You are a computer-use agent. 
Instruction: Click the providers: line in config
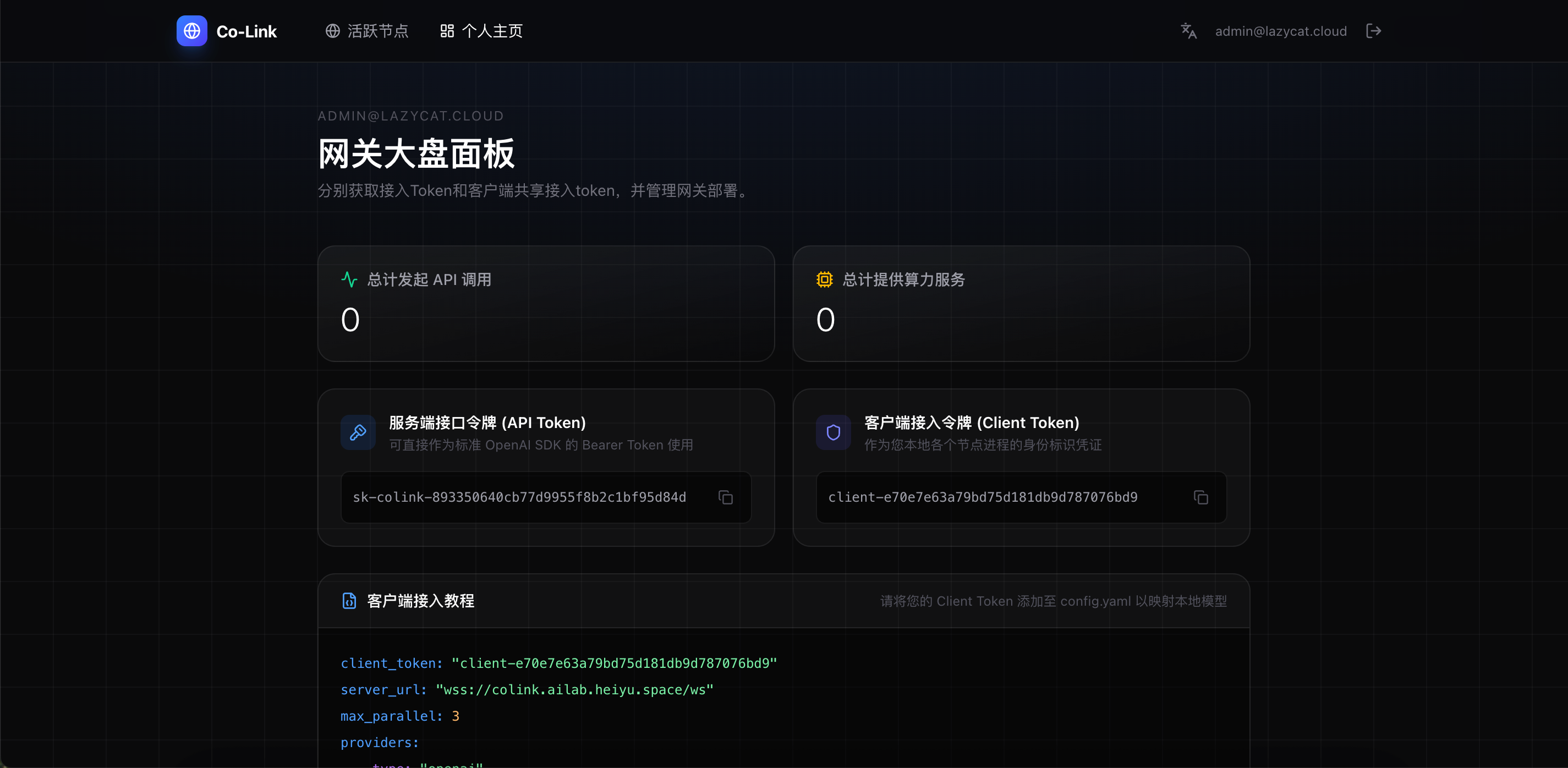[x=380, y=743]
